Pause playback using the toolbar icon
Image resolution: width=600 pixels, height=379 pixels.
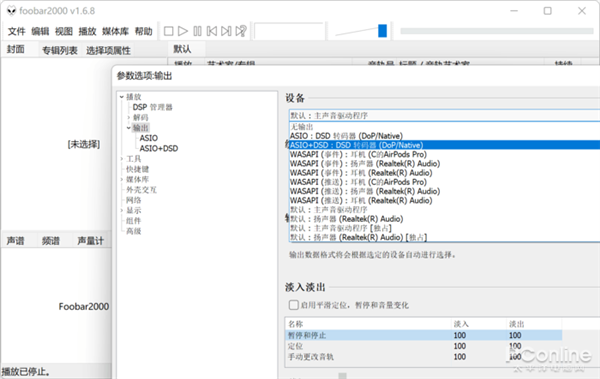197,31
